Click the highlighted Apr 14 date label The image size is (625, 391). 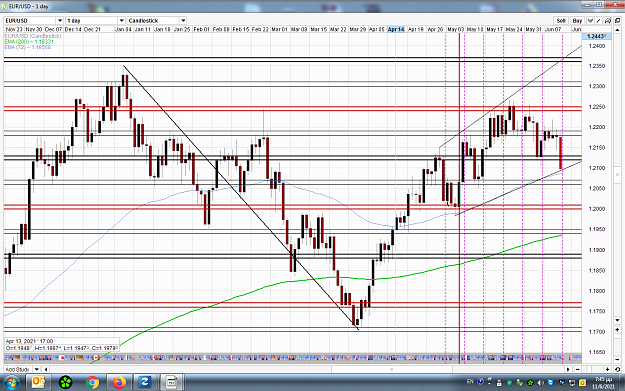point(396,29)
